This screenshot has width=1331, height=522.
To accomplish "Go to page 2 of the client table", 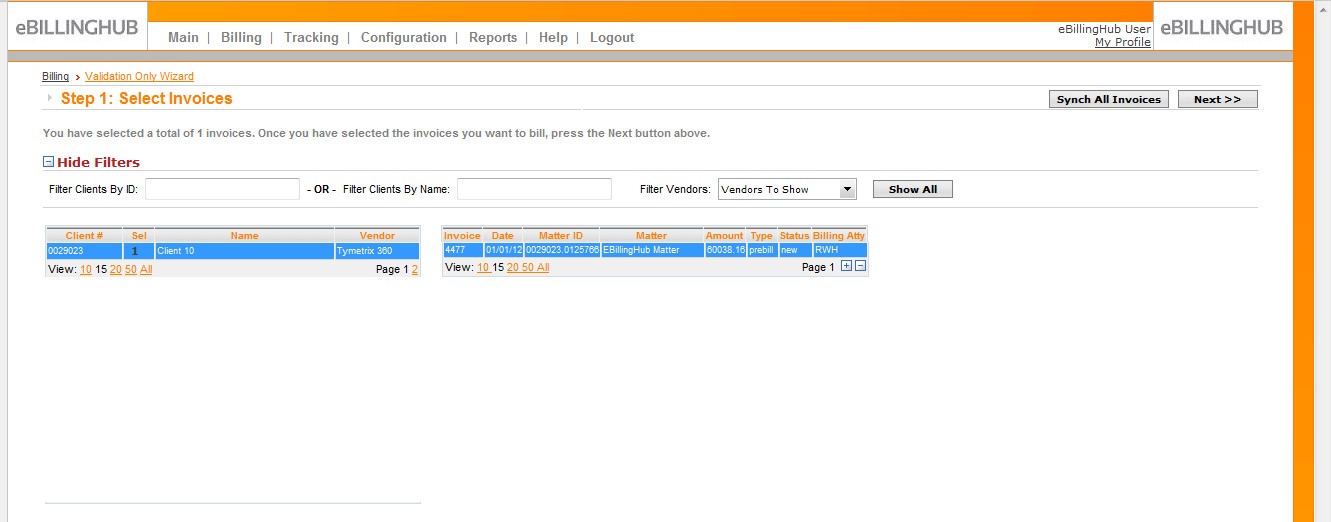I will pyautogui.click(x=415, y=270).
